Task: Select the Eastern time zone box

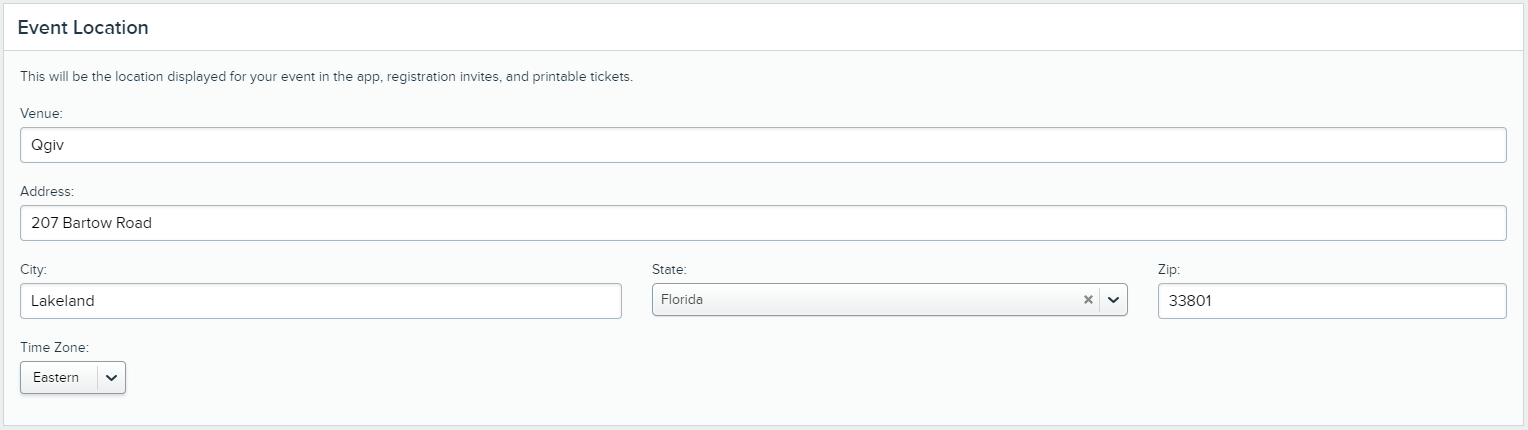Action: coord(73,378)
